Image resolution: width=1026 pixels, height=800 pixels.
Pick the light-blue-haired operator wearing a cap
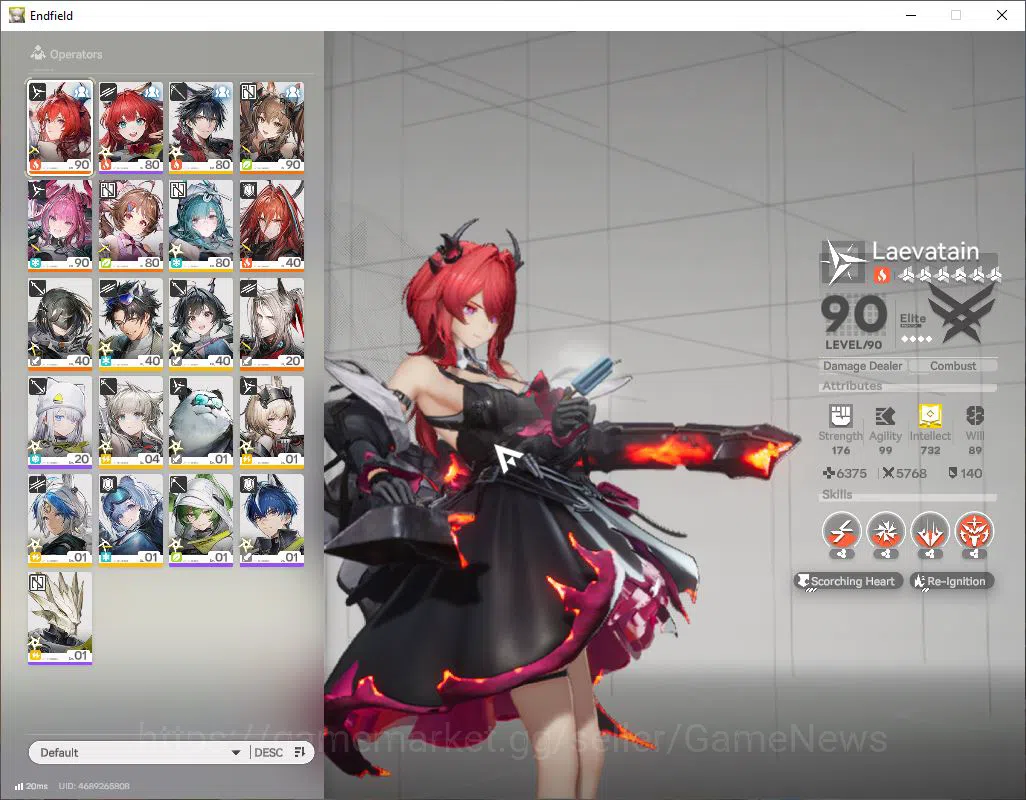[130, 520]
